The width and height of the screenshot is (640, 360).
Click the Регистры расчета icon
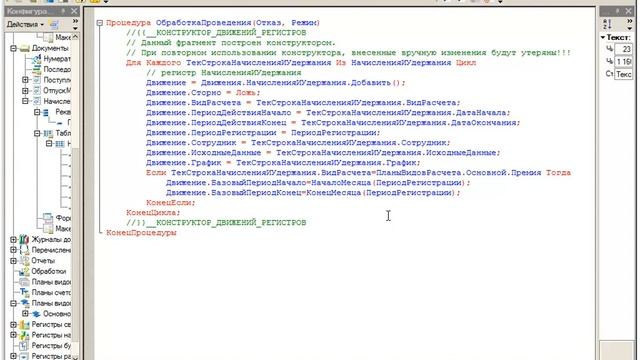(x=24, y=356)
